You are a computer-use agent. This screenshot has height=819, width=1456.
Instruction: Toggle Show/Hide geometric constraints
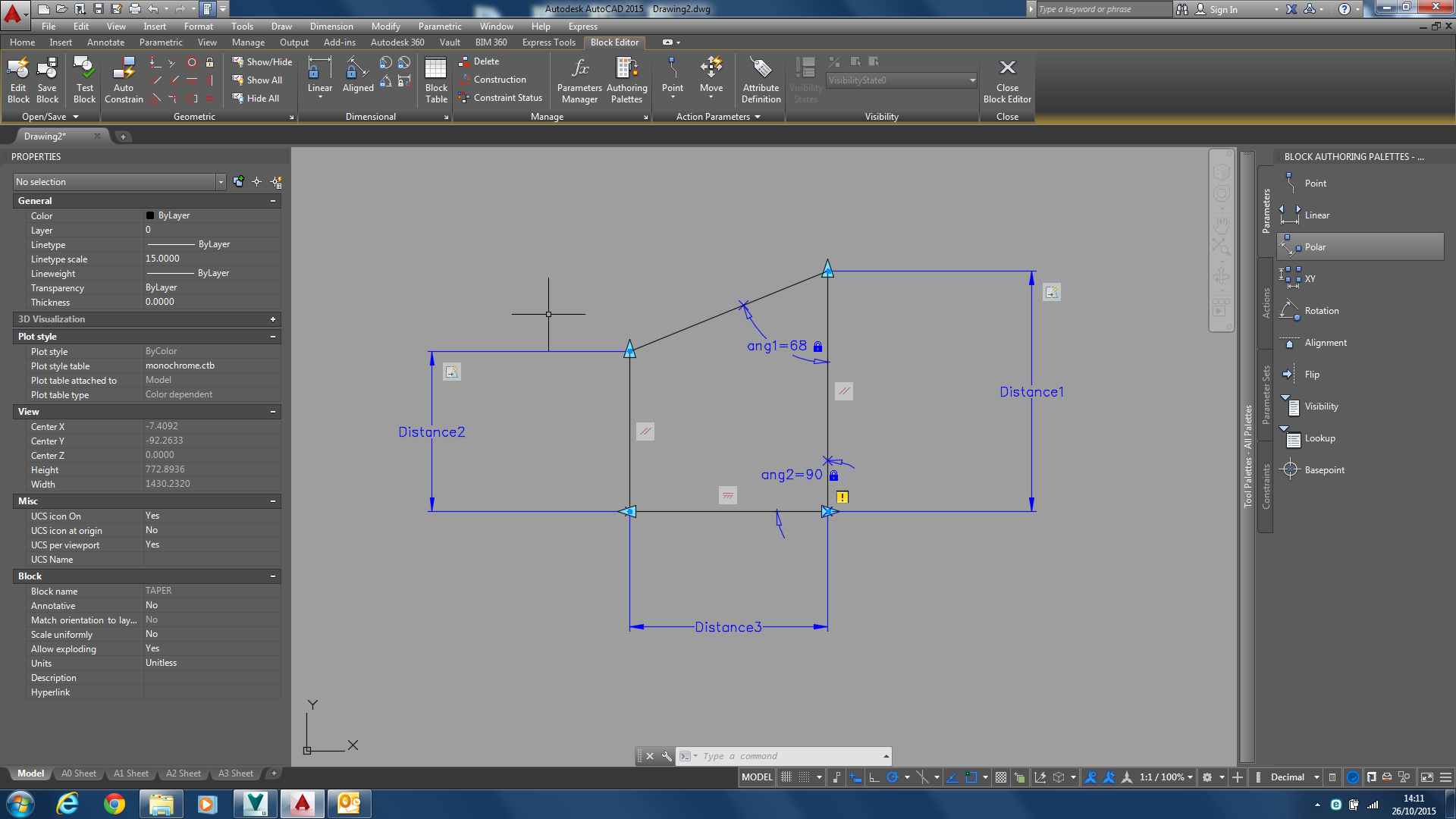(262, 61)
